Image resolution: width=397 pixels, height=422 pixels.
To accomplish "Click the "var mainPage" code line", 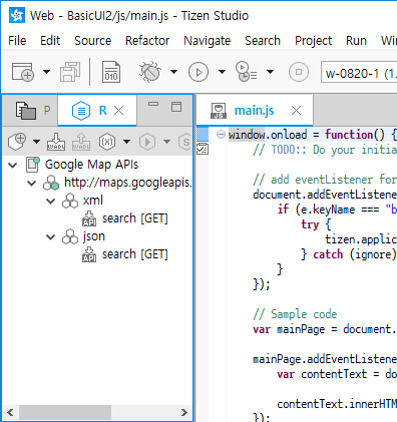I will (x=325, y=329).
